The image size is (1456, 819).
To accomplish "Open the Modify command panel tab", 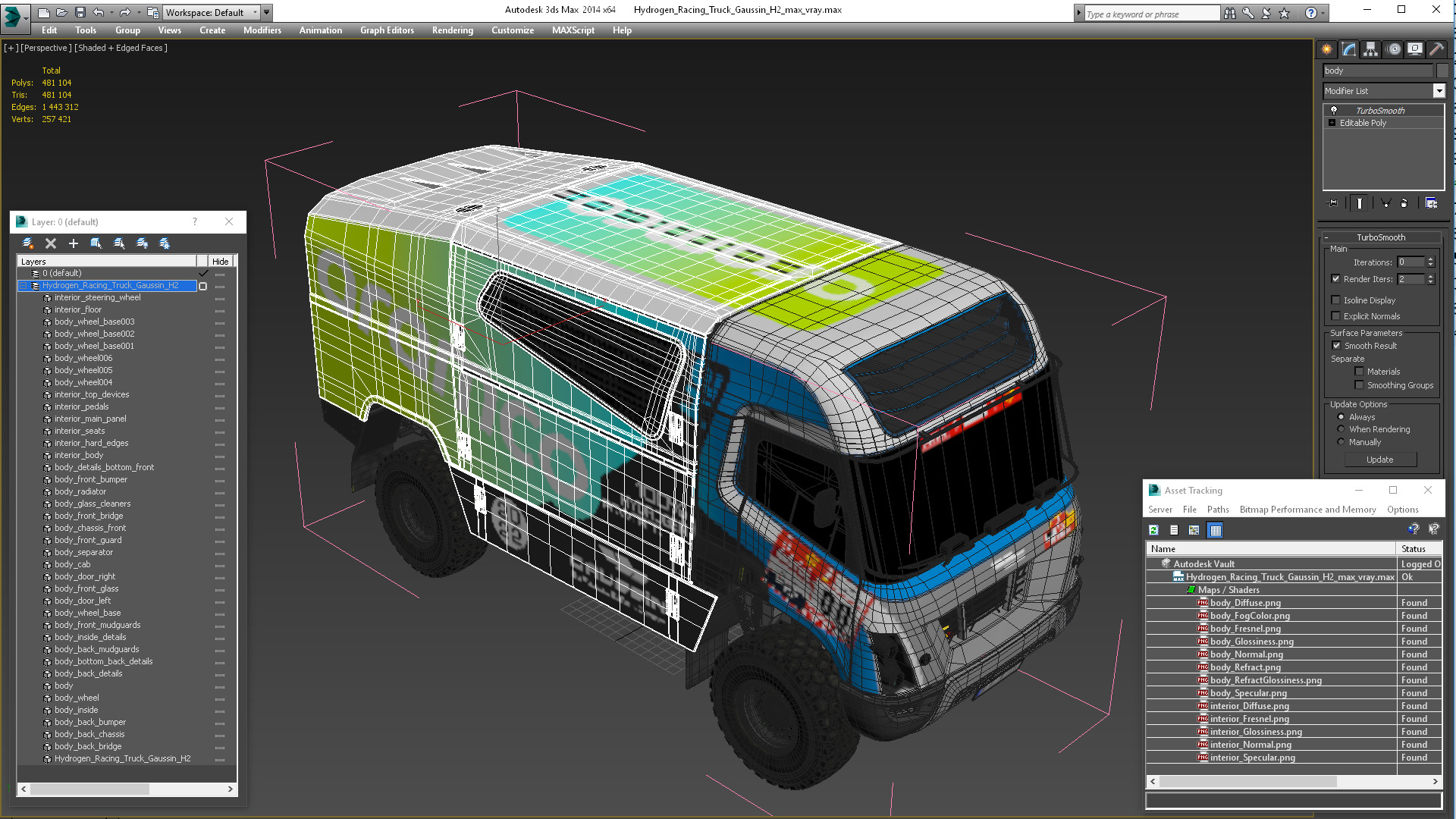I will [1348, 49].
